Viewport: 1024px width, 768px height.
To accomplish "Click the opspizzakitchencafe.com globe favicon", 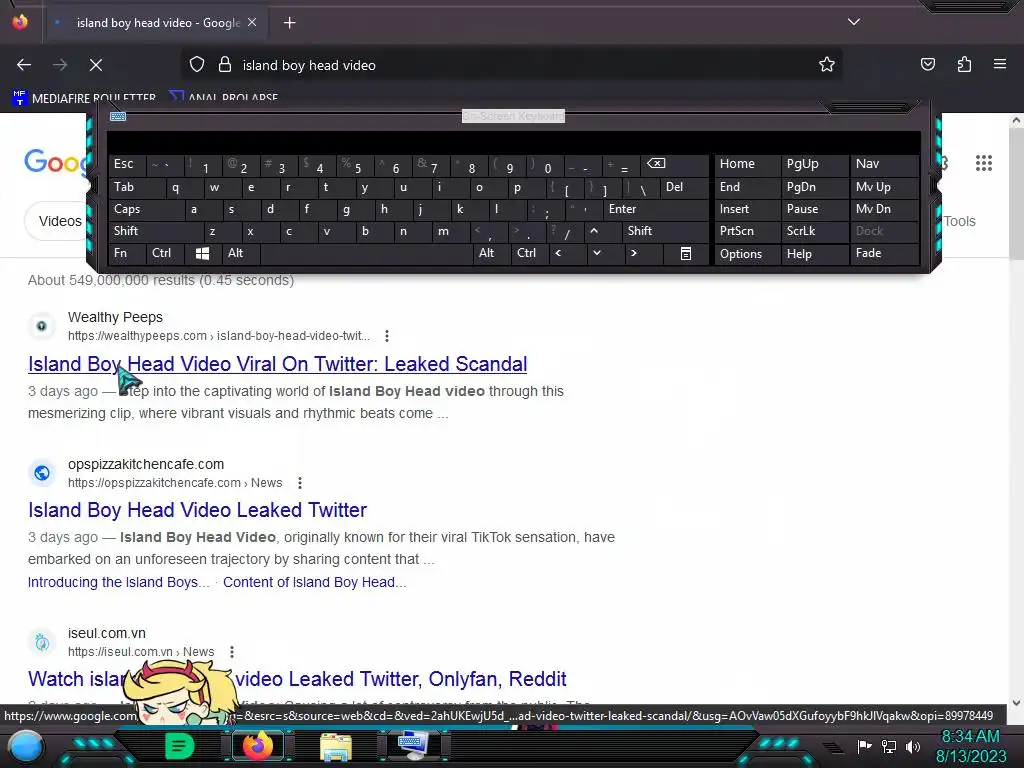I will pyautogui.click(x=42, y=473).
